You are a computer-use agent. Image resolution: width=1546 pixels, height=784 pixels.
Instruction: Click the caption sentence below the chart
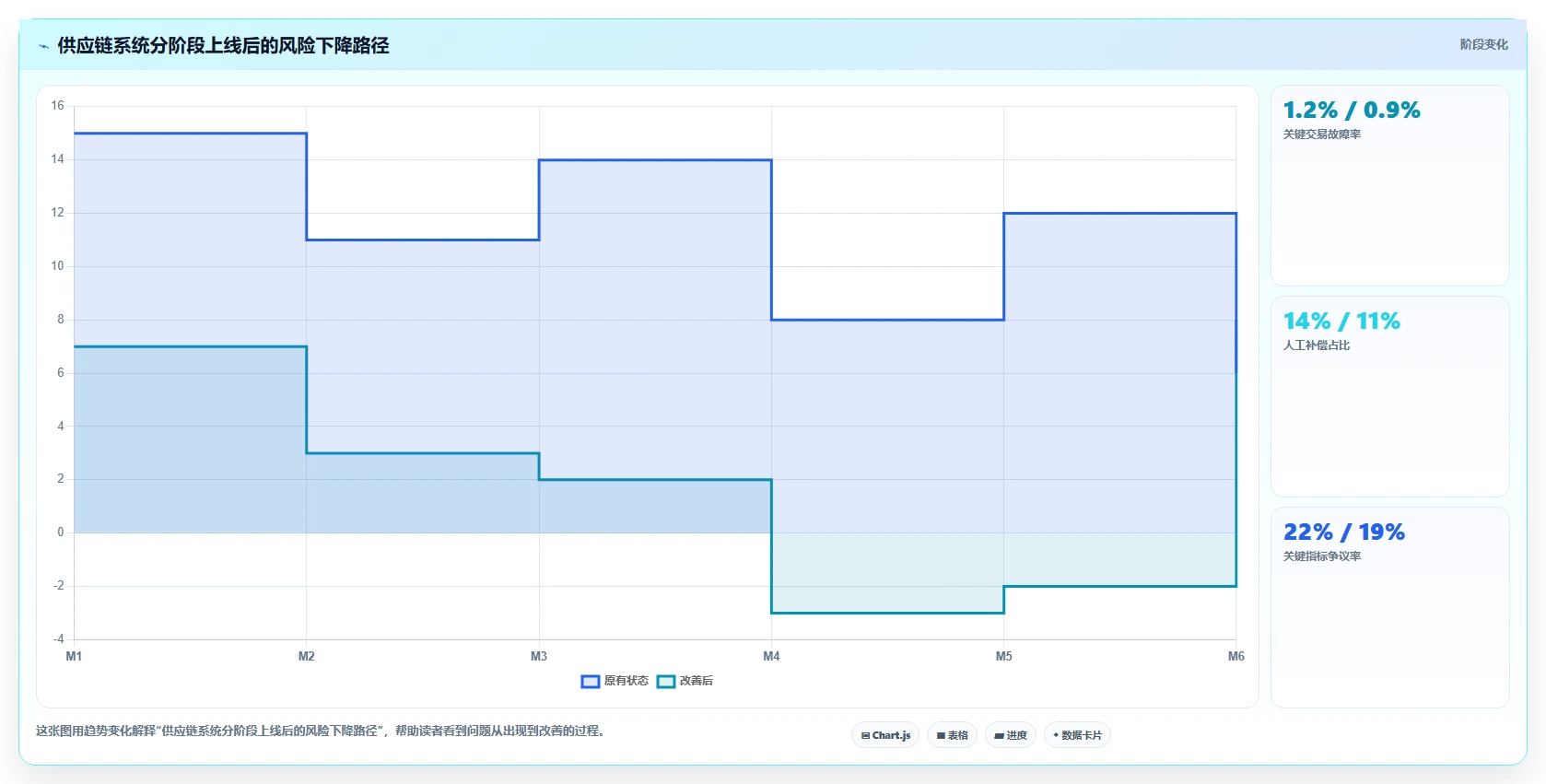pyautogui.click(x=321, y=731)
